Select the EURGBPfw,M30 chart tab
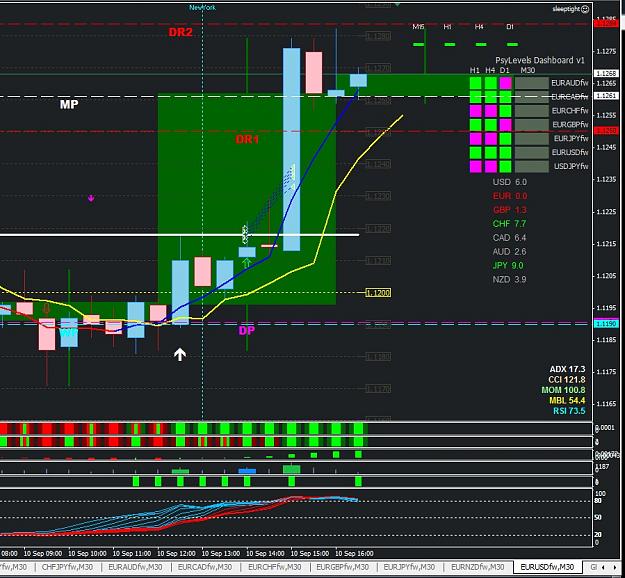The height and width of the screenshot is (578, 625). click(342, 567)
